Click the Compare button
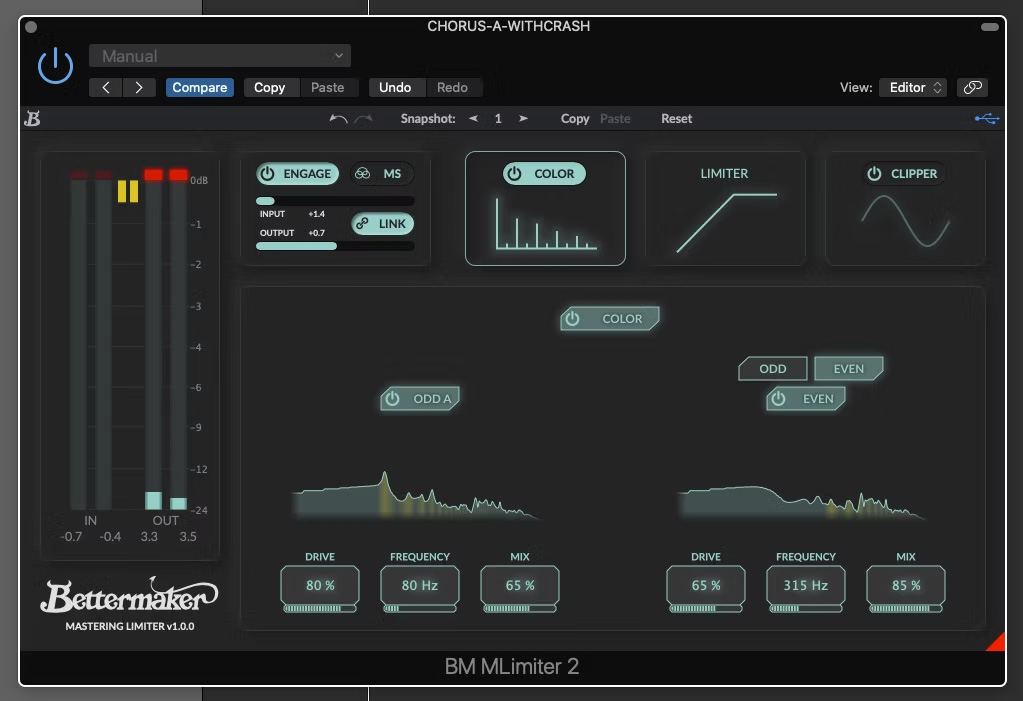This screenshot has width=1023, height=701. tap(200, 87)
